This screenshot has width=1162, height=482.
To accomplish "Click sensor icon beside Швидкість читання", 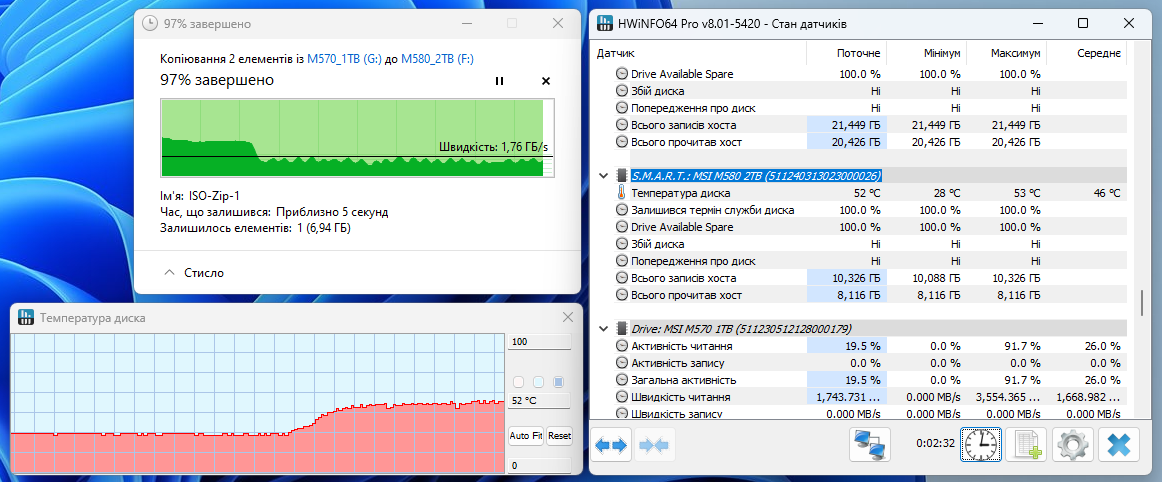I will pyautogui.click(x=621, y=397).
